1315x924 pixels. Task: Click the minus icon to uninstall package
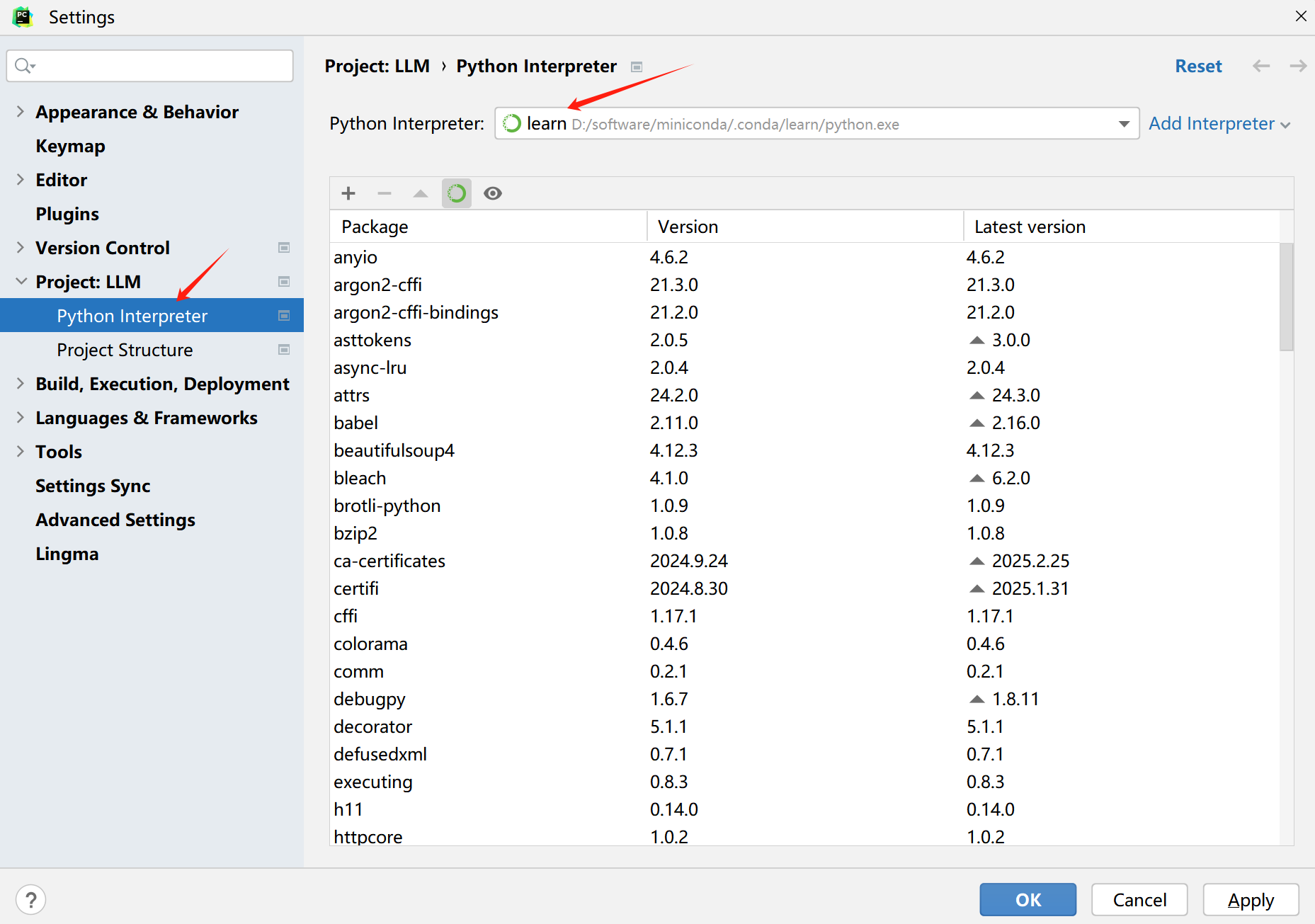[385, 193]
